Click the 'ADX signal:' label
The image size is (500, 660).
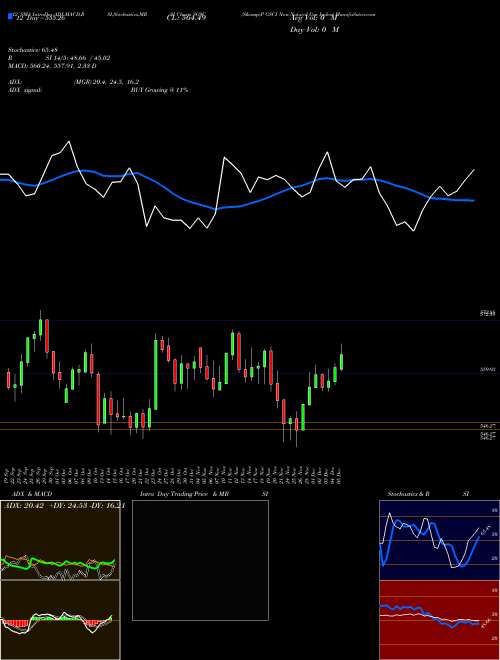[x=25, y=90]
